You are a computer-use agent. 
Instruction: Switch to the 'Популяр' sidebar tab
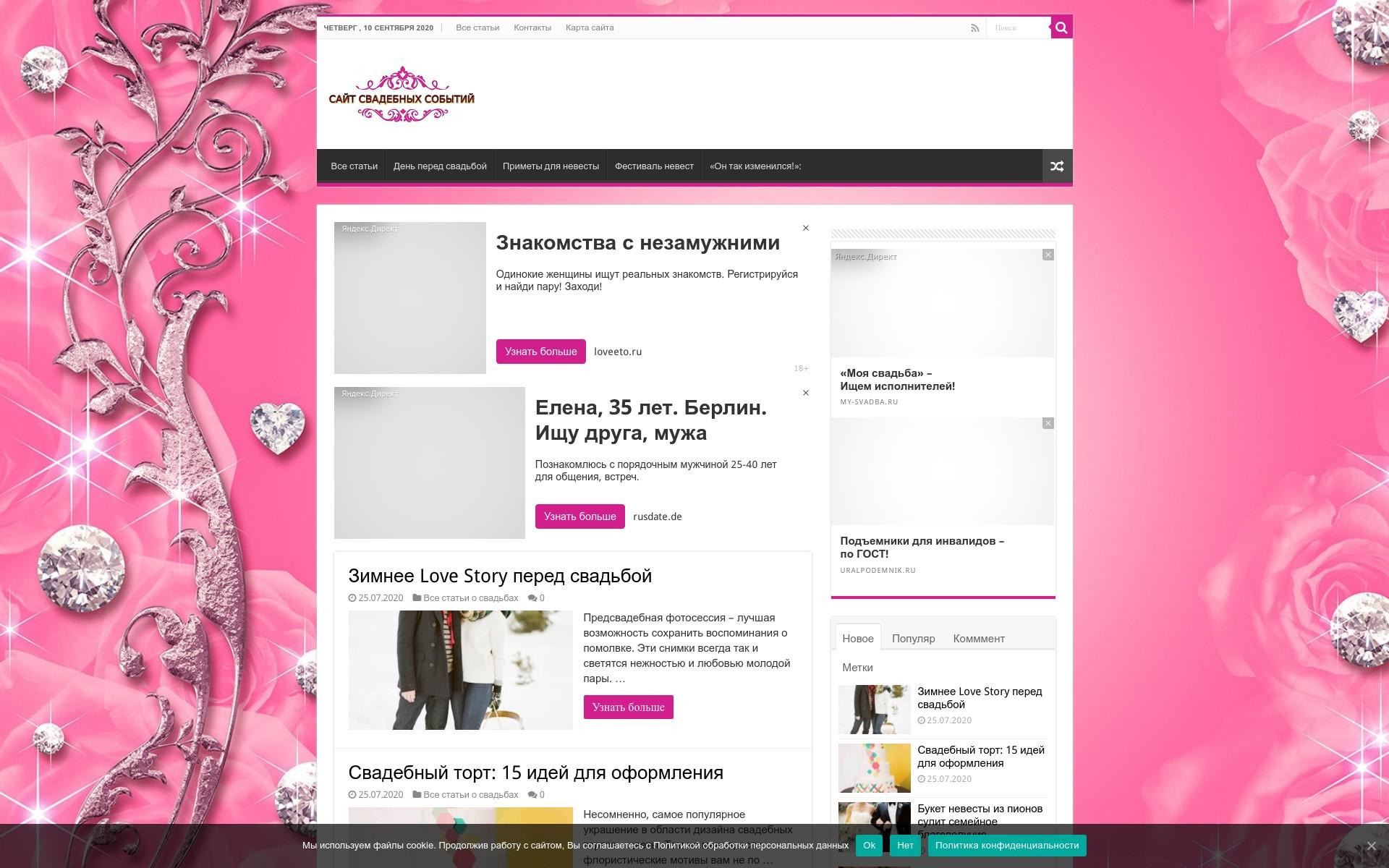(913, 639)
